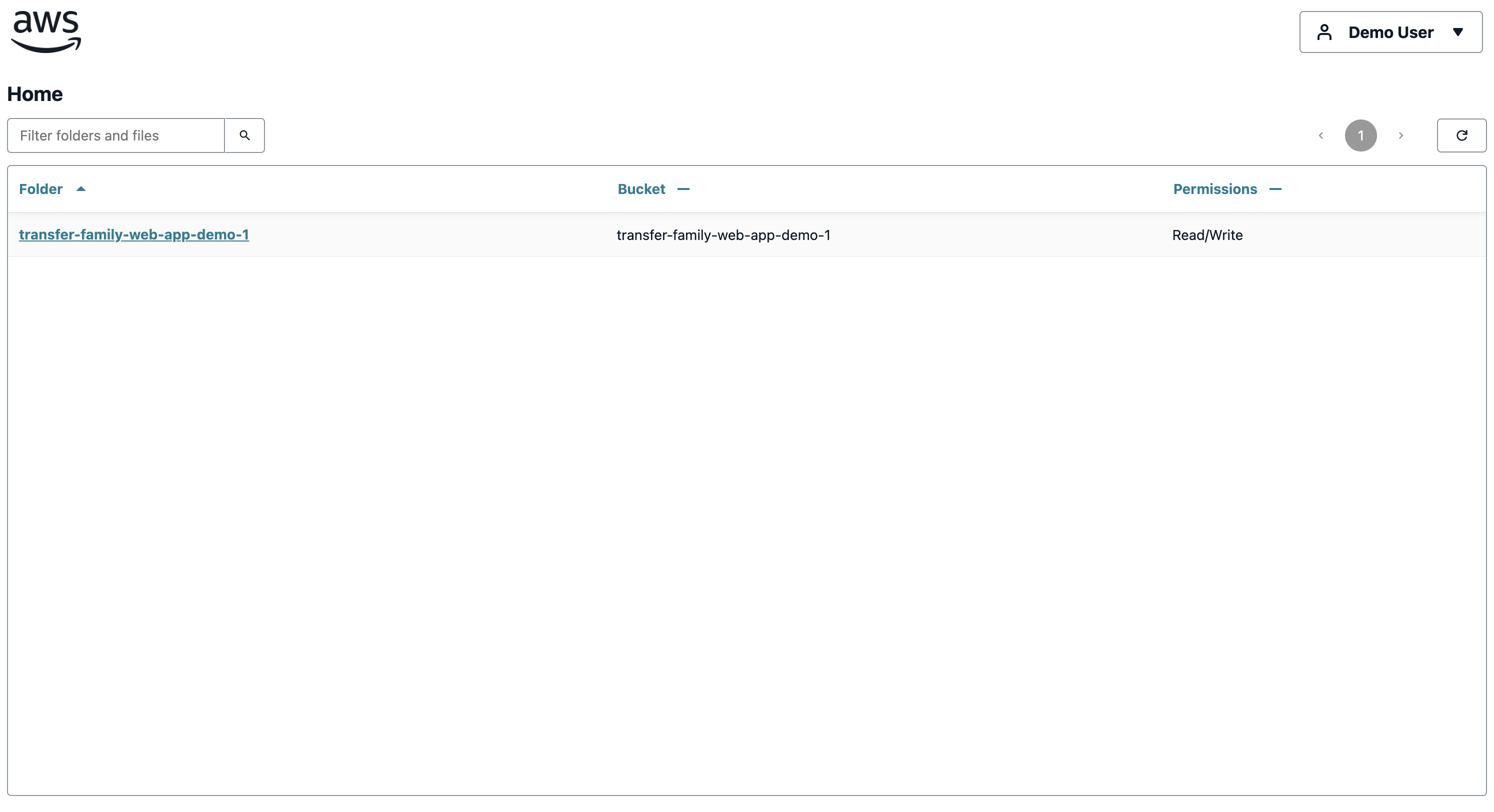Go to next page chevron
This screenshot has width=1494, height=812.
1400,135
